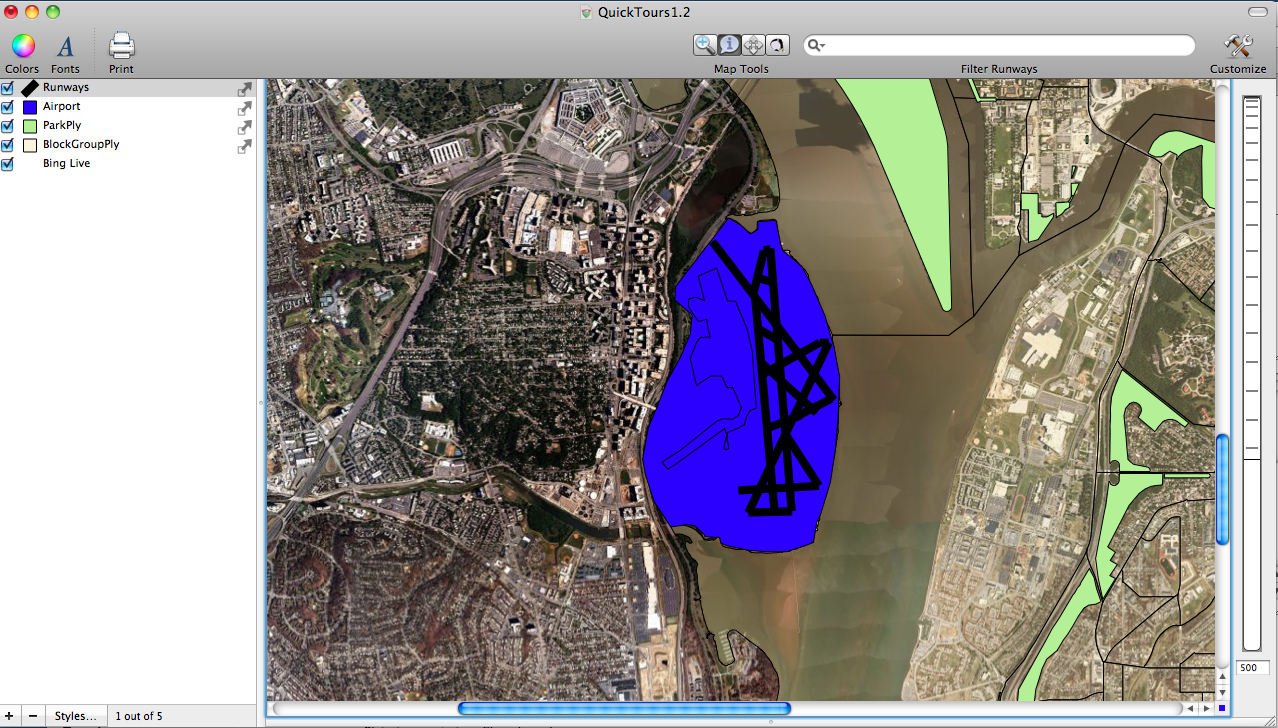
Task: Click the plus button to add layer
Action: pyautogui.click(x=11, y=716)
